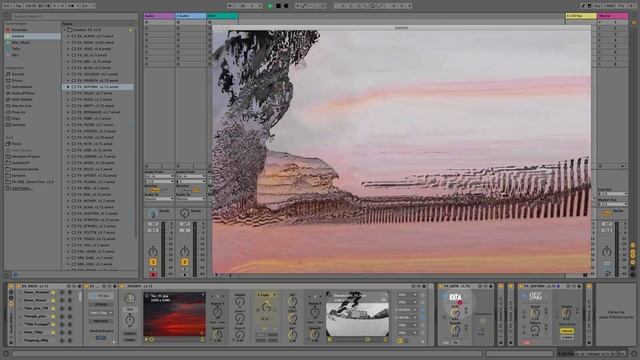The height and width of the screenshot is (360, 640).
Task: Select the highlighted FX_DEFORM file in browser
Action: point(98,87)
